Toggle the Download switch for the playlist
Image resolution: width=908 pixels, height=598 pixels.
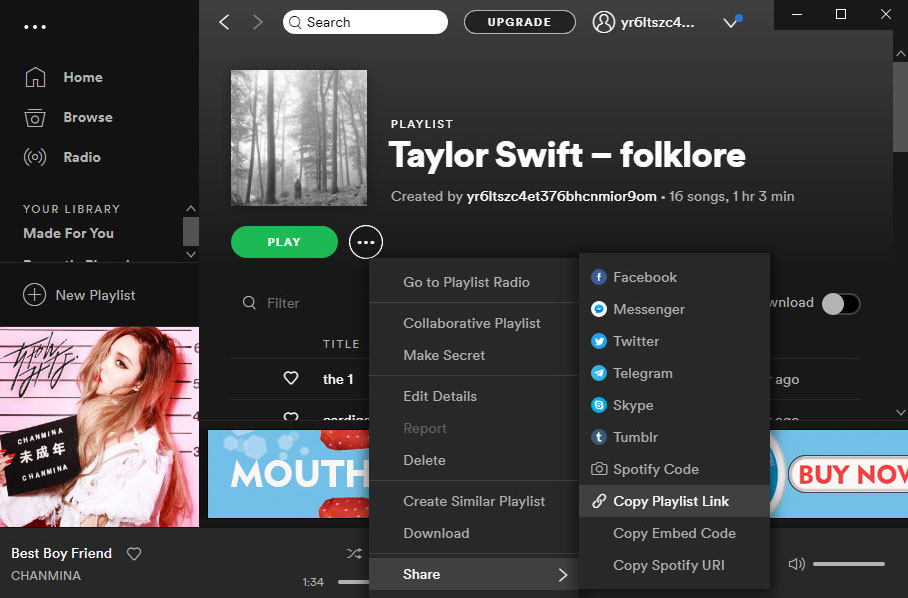(841, 303)
